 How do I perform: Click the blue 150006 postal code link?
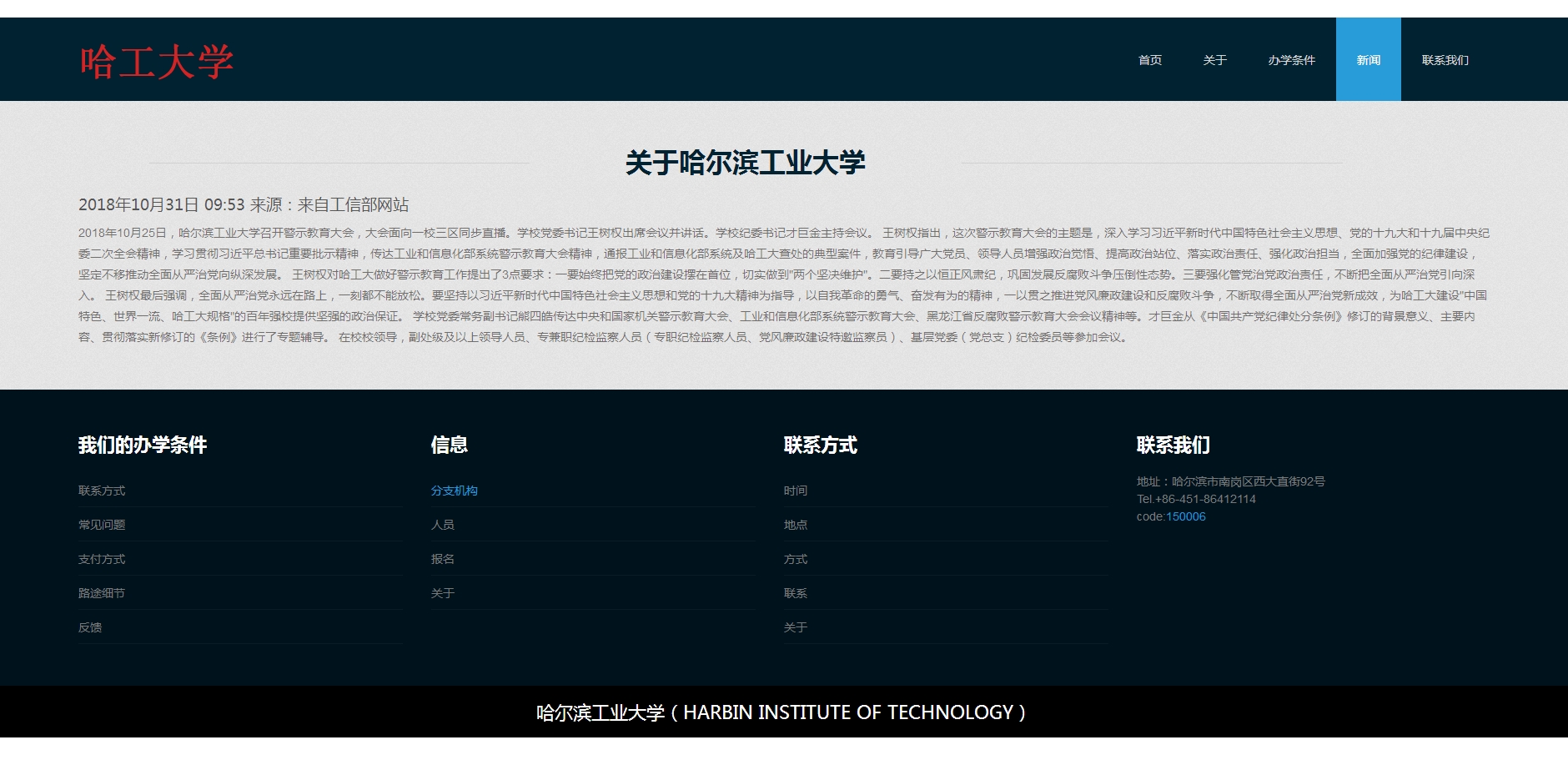tap(1185, 516)
